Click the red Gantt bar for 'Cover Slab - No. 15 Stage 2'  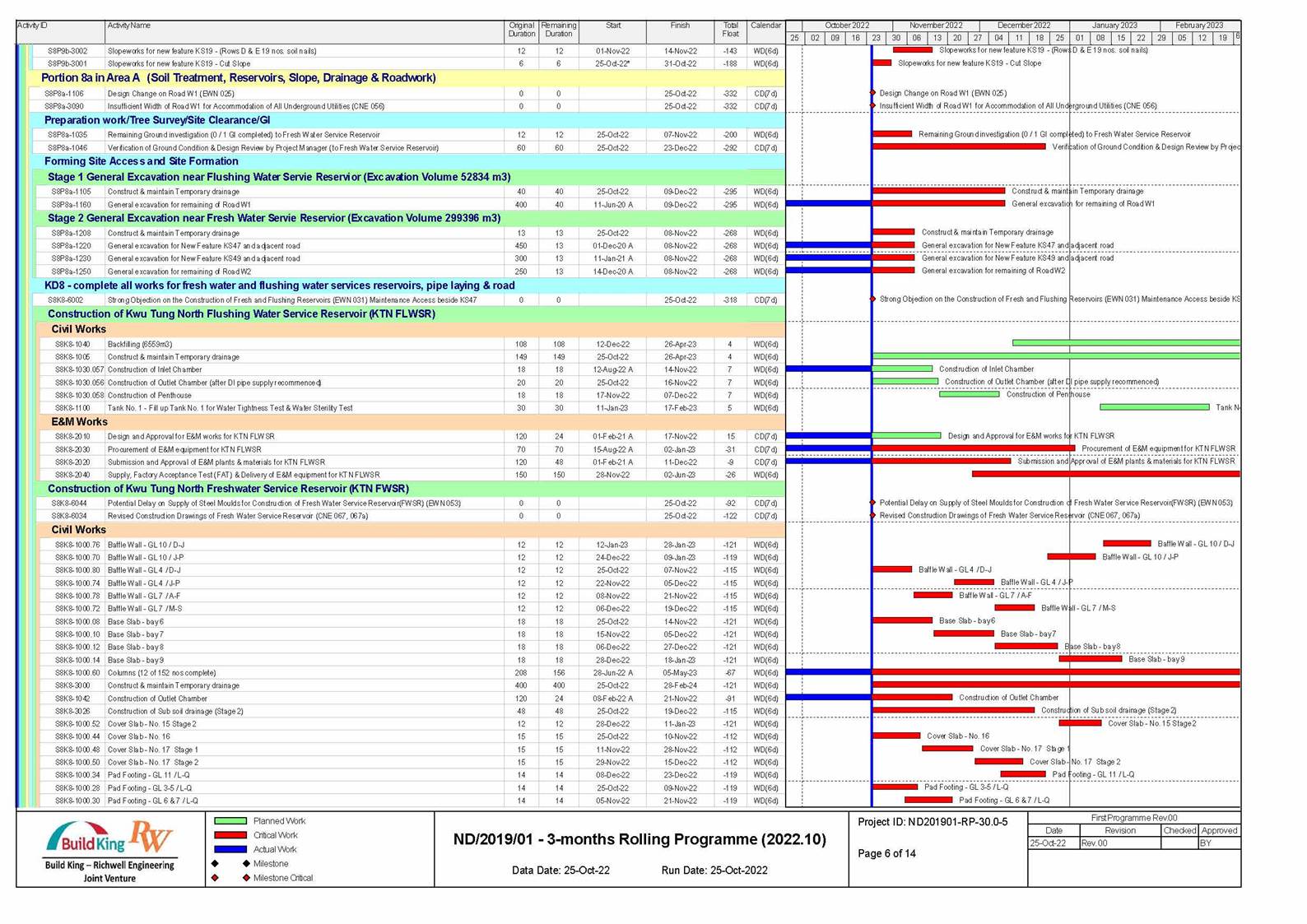pyautogui.click(x=1080, y=723)
